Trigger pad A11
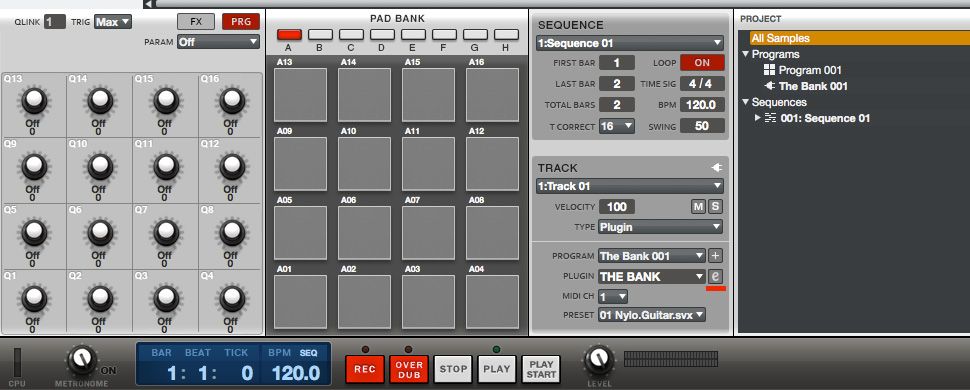 [429, 163]
